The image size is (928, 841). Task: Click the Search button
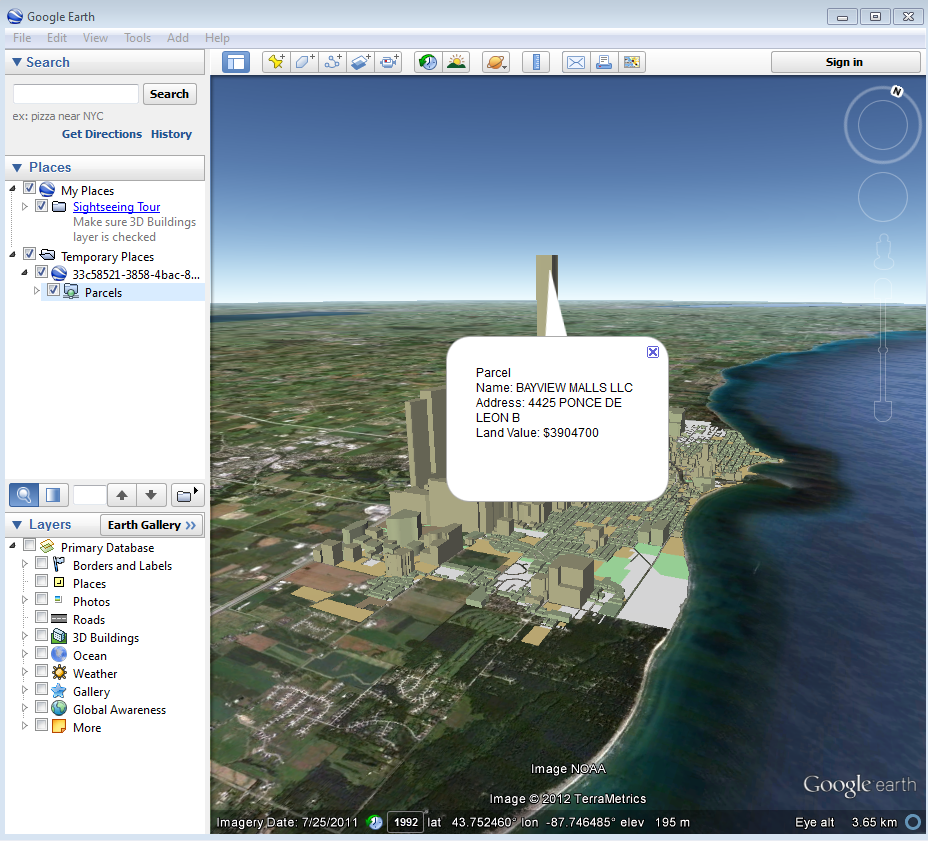pos(169,93)
